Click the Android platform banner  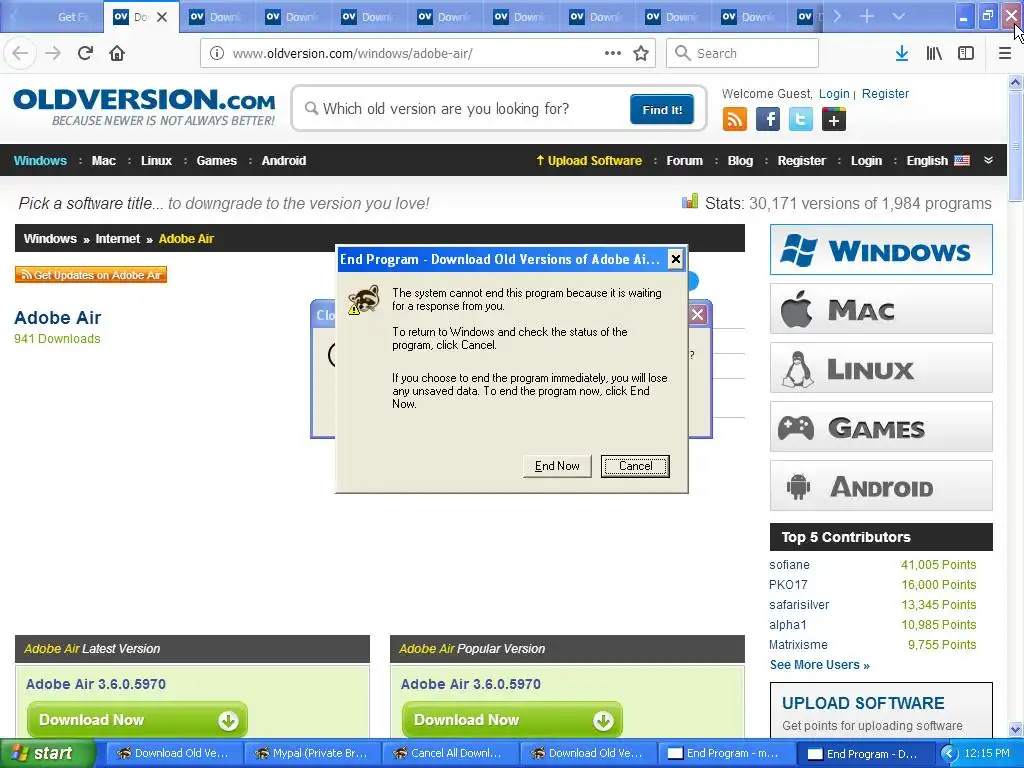pyautogui.click(x=881, y=486)
